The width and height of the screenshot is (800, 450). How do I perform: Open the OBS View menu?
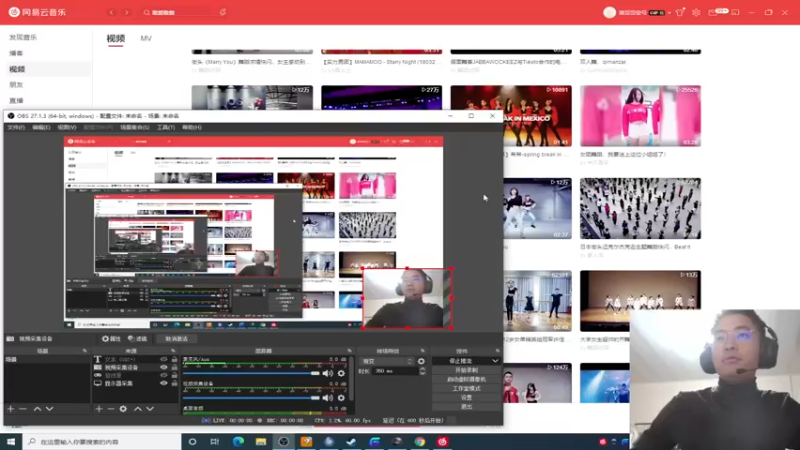pos(67,127)
